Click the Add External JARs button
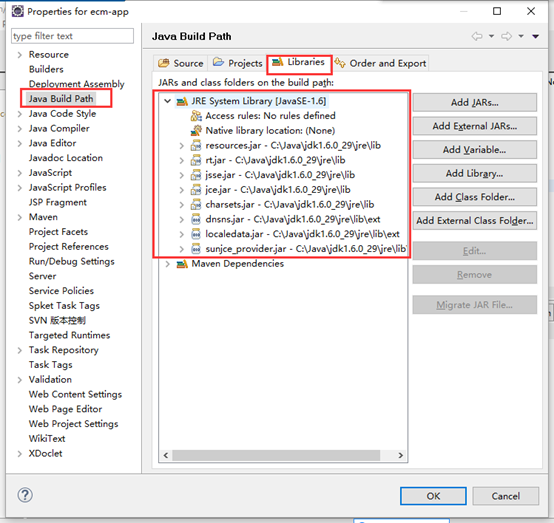This screenshot has width=554, height=523. pyautogui.click(x=475, y=126)
